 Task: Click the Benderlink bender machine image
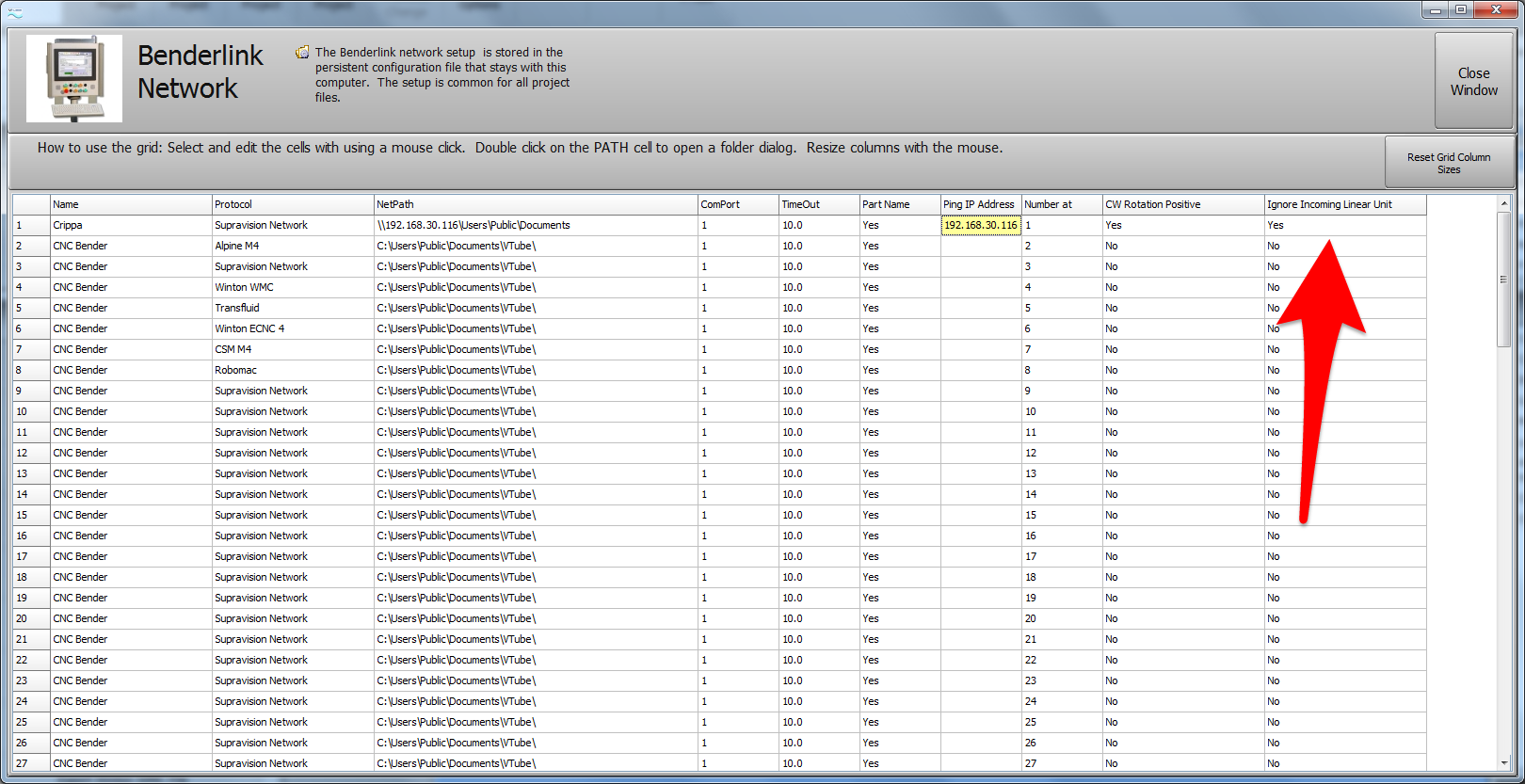74,79
